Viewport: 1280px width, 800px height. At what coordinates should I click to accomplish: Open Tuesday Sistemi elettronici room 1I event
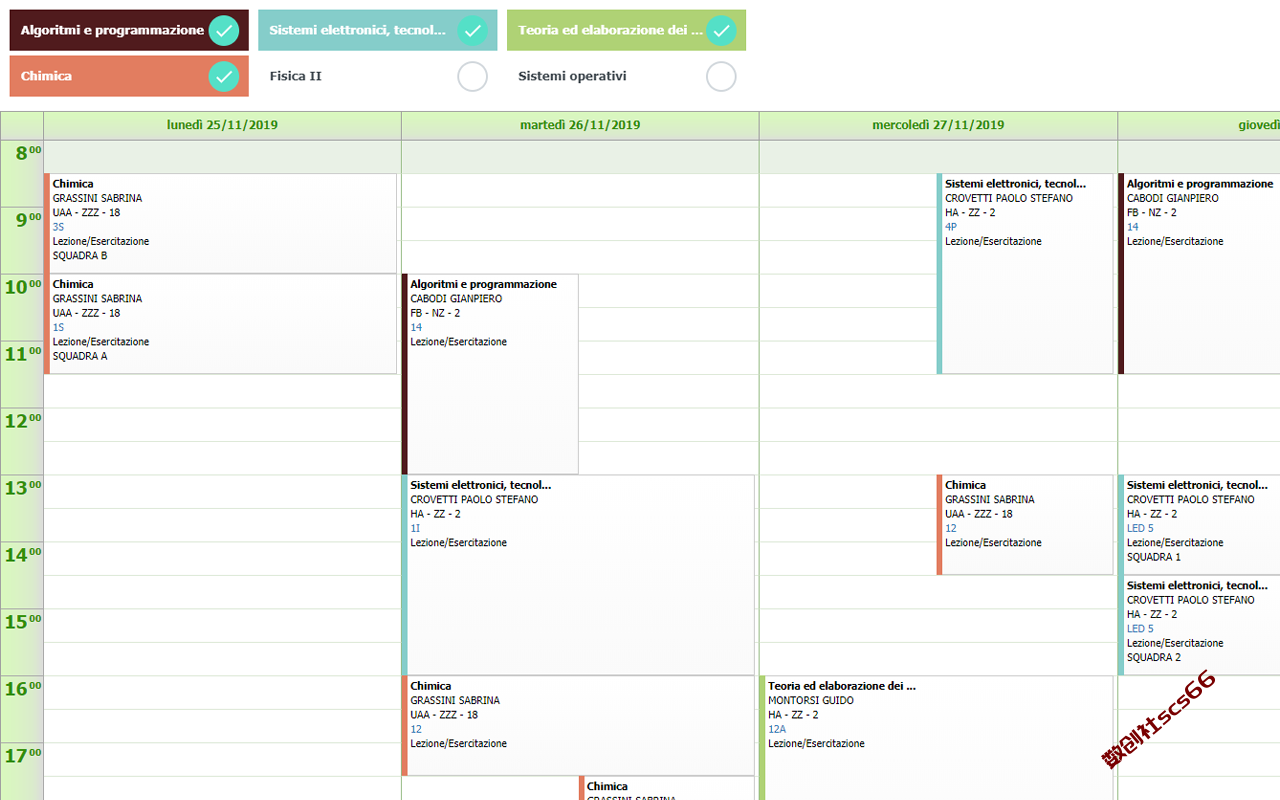click(x=578, y=575)
